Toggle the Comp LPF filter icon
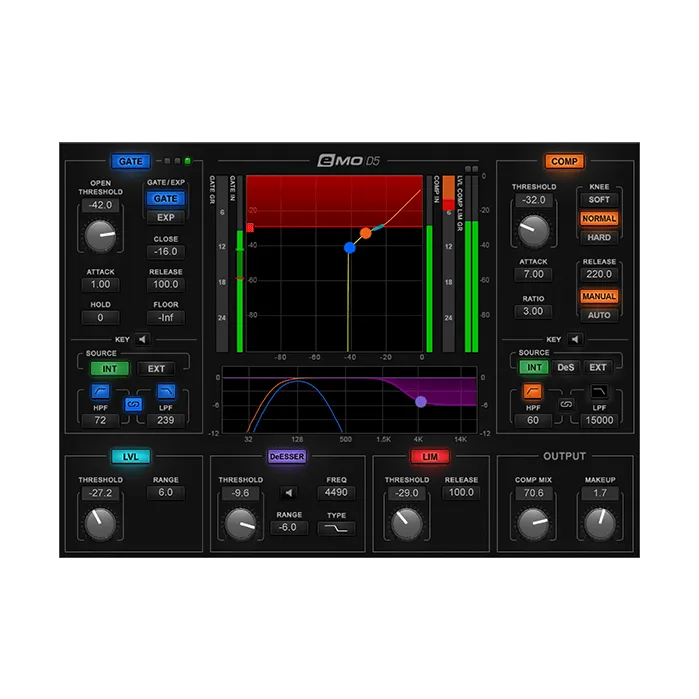Viewport: 699px width, 699px height. click(599, 391)
